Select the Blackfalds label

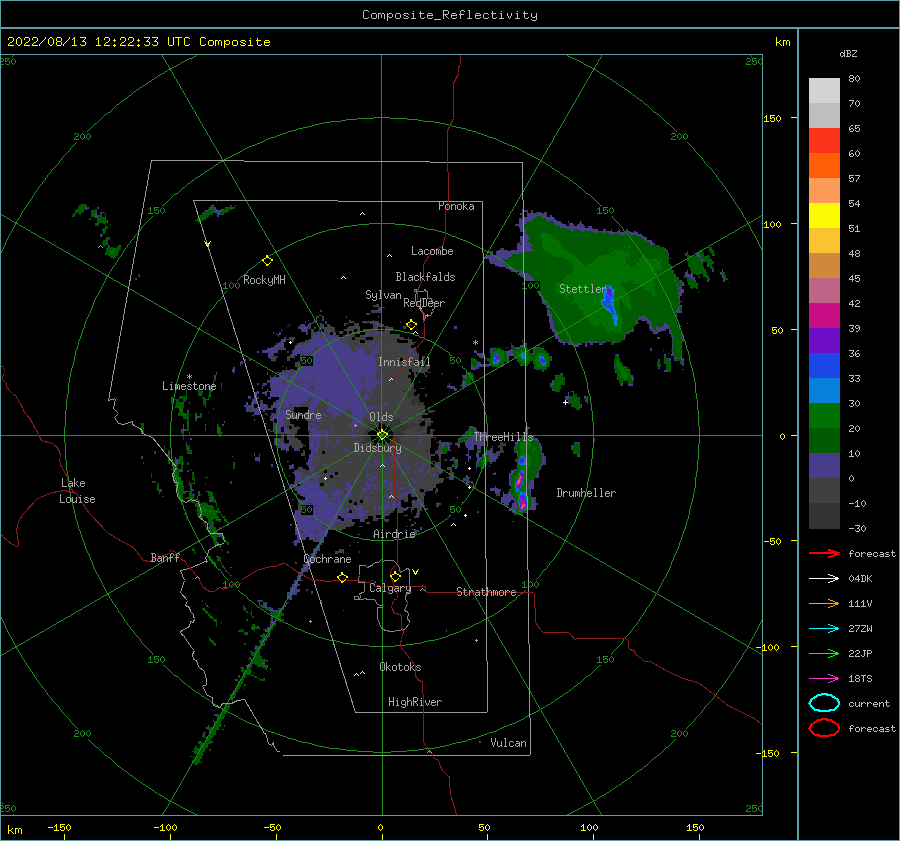click(x=425, y=277)
